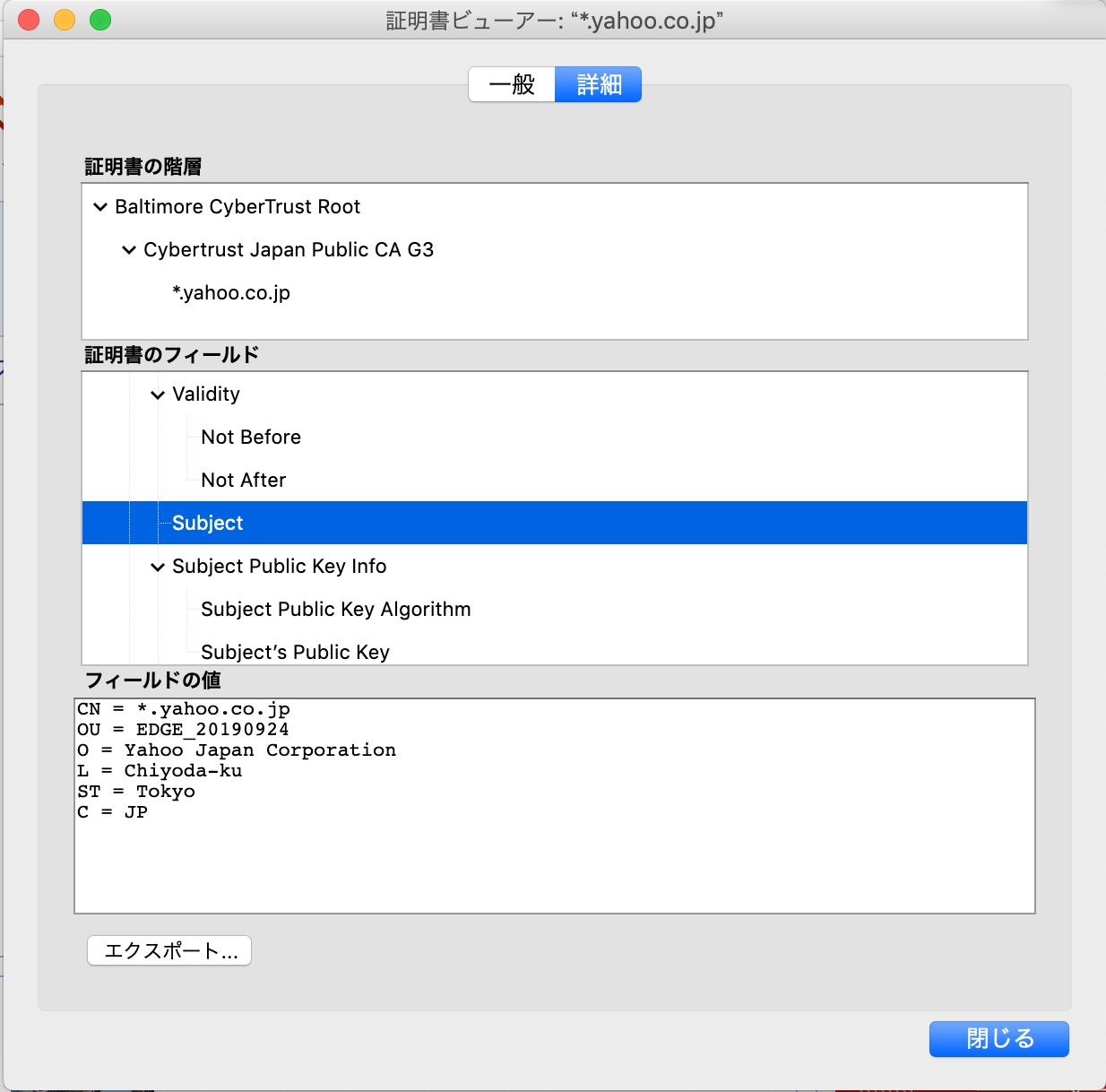
Task: Collapse the Cybertrust Japan Public CA G3 chevron
Action: click(129, 250)
